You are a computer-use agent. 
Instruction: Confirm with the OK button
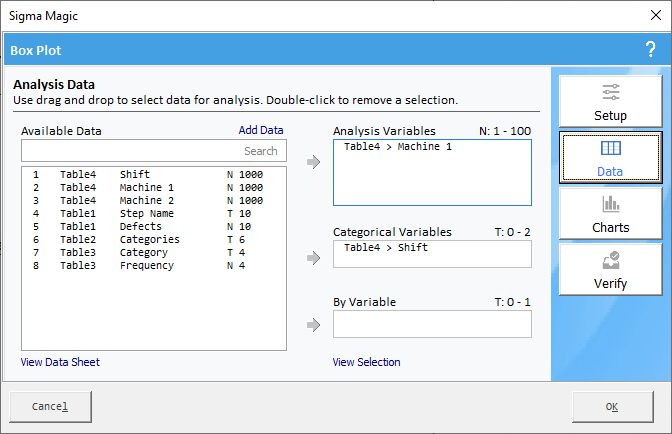[x=612, y=407]
